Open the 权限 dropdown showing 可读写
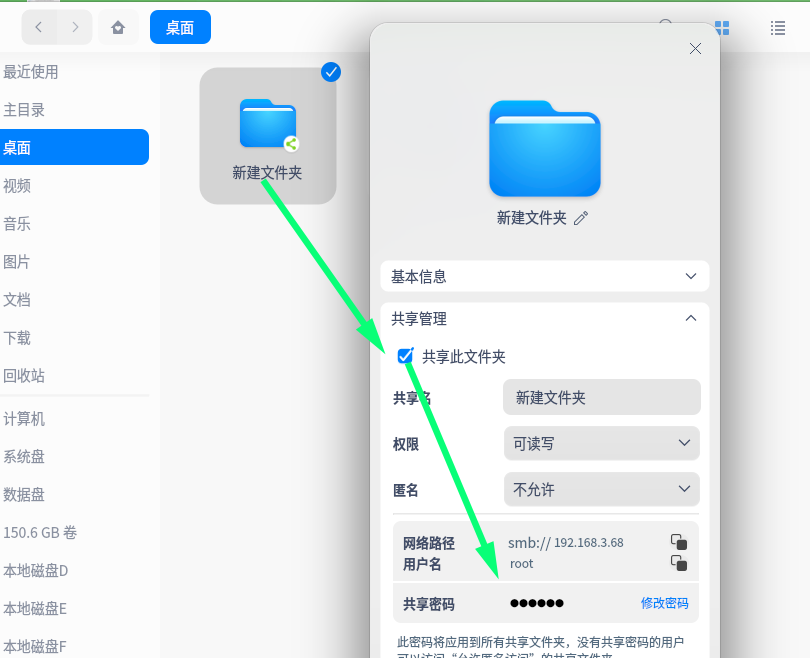810x658 pixels. pos(601,443)
